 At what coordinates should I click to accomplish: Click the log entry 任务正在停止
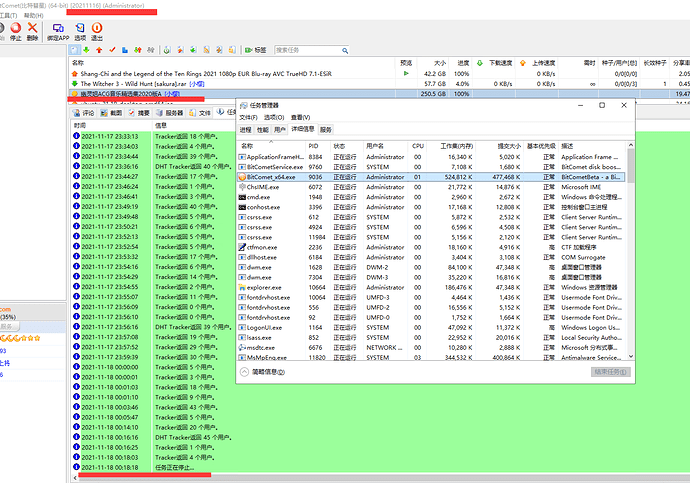[174, 468]
